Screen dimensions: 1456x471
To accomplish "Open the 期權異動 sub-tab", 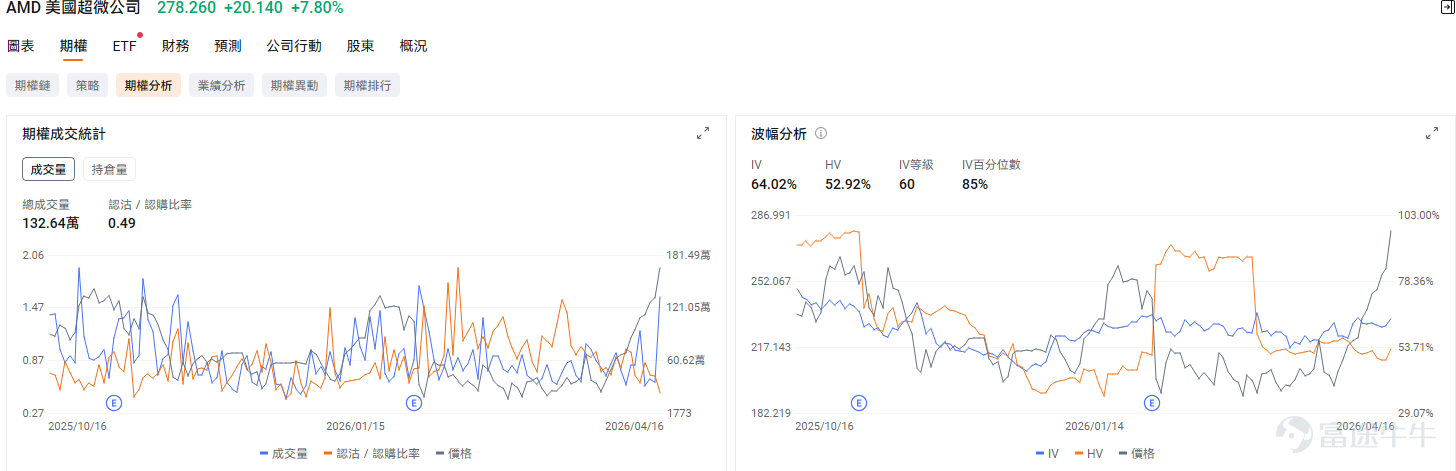I will tap(295, 85).
